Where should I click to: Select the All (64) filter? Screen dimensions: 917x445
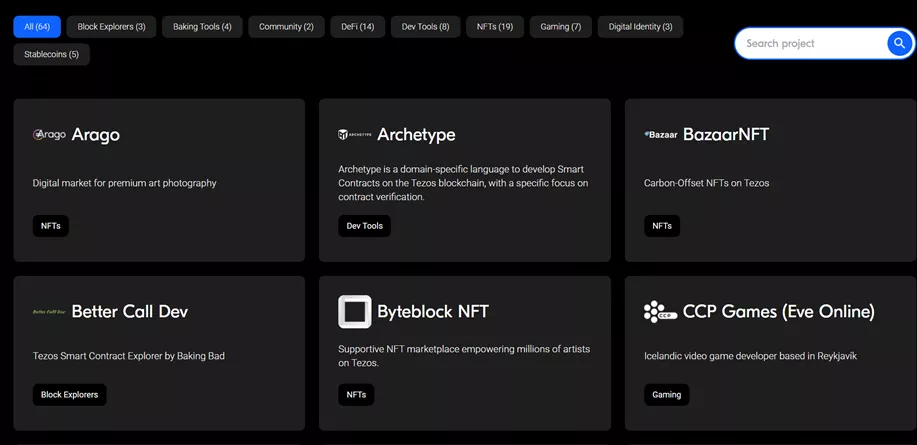37,26
